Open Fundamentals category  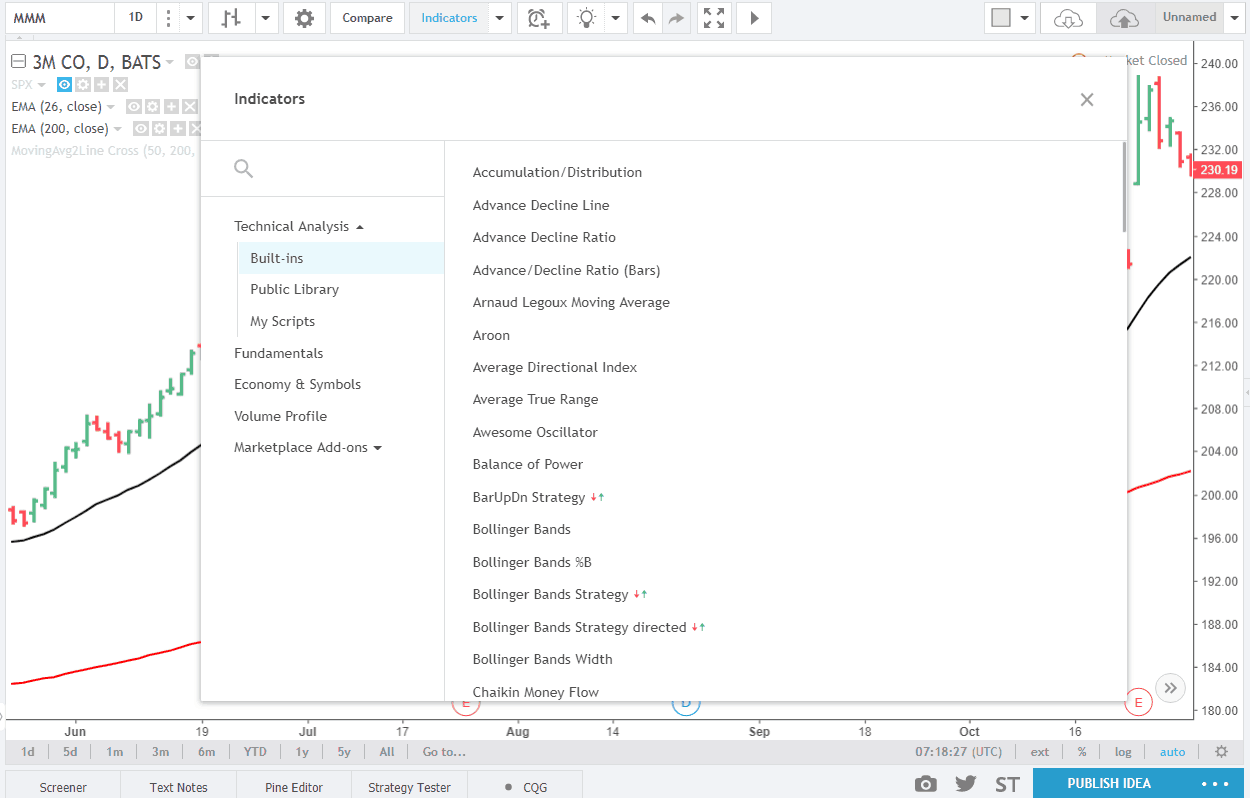(x=278, y=353)
